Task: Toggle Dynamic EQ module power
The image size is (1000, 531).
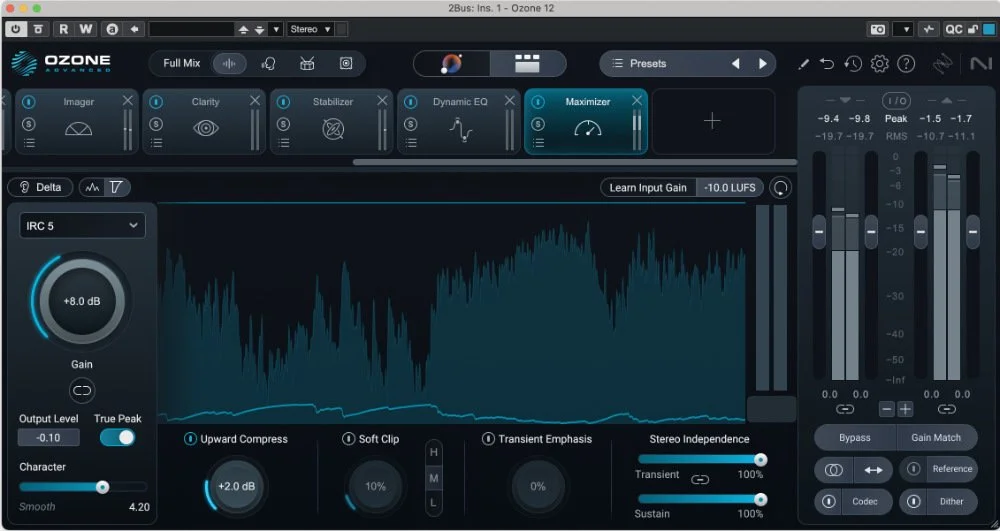Action: click(411, 102)
